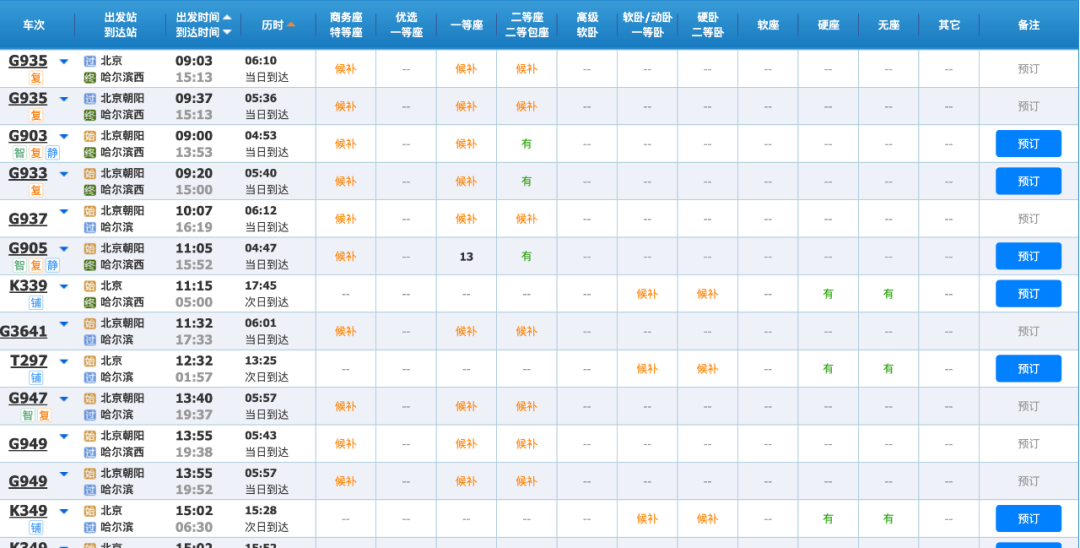Click the 复 Fuxing icon under G933
Image resolution: width=1080 pixels, height=548 pixels.
coord(36,190)
